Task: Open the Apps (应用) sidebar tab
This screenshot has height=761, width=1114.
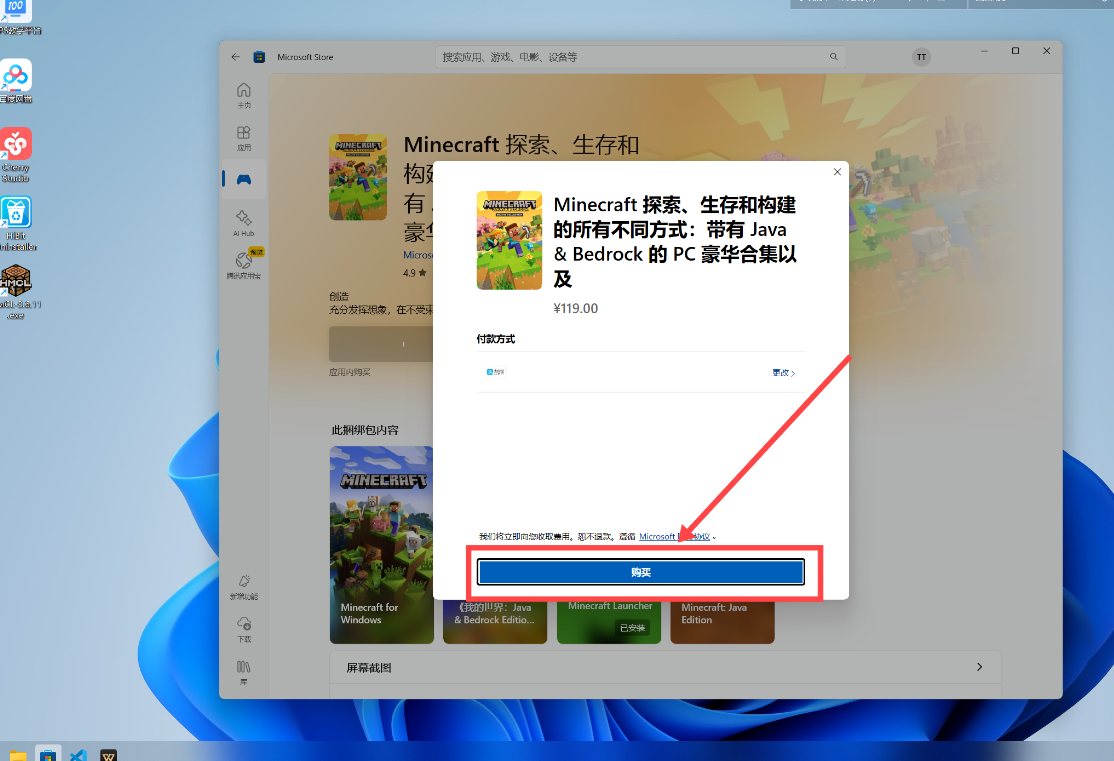Action: click(x=244, y=138)
